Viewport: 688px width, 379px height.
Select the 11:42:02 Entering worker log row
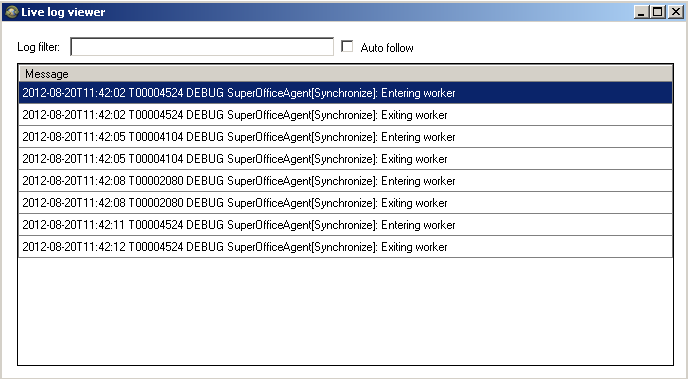pos(345,93)
